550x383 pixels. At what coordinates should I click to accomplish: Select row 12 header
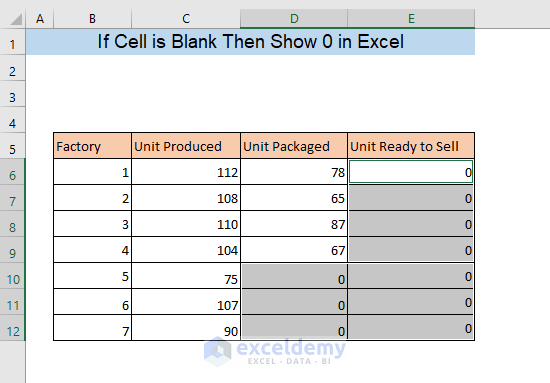(13, 328)
